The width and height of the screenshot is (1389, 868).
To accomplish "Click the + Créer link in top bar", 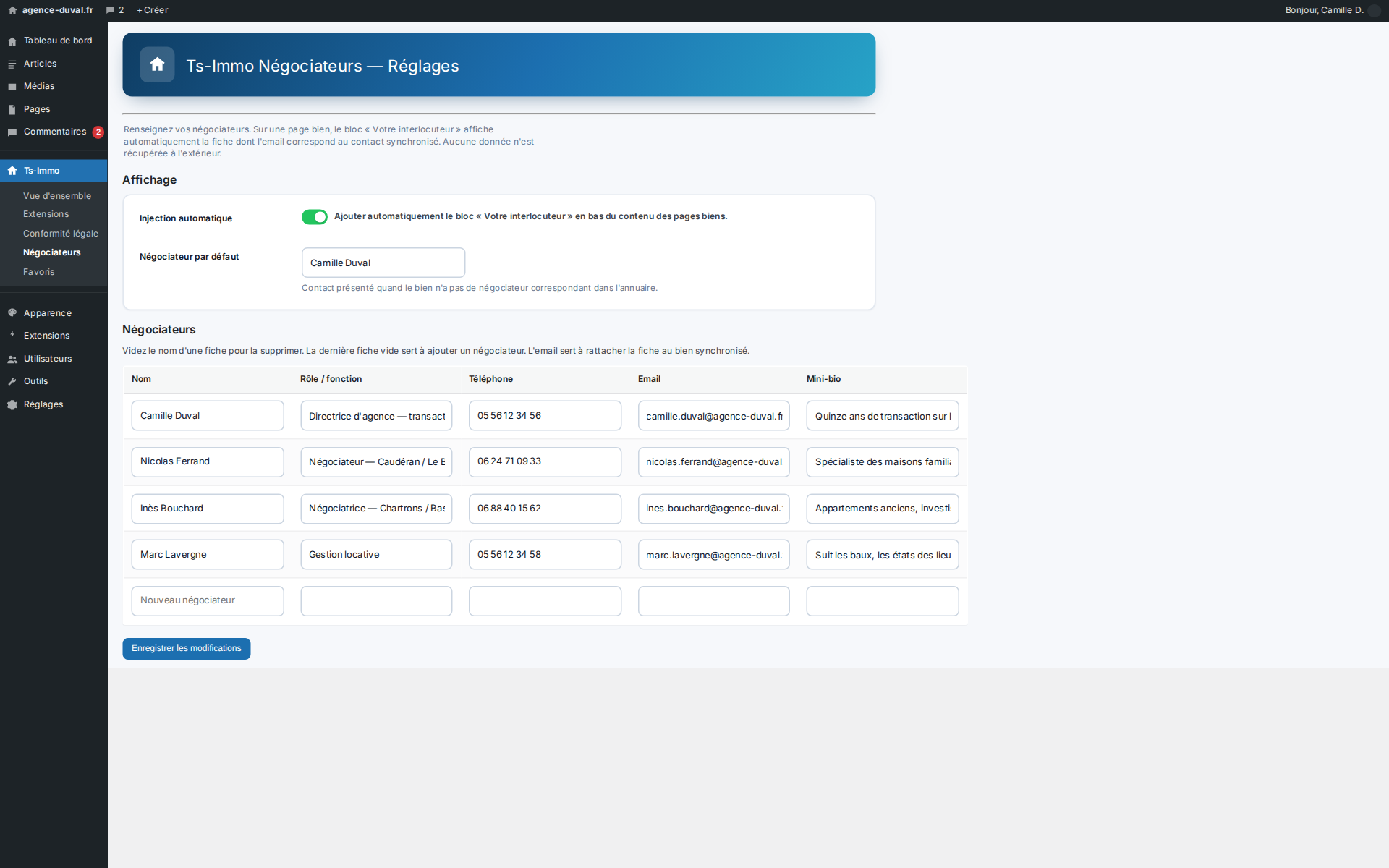I will click(x=153, y=10).
